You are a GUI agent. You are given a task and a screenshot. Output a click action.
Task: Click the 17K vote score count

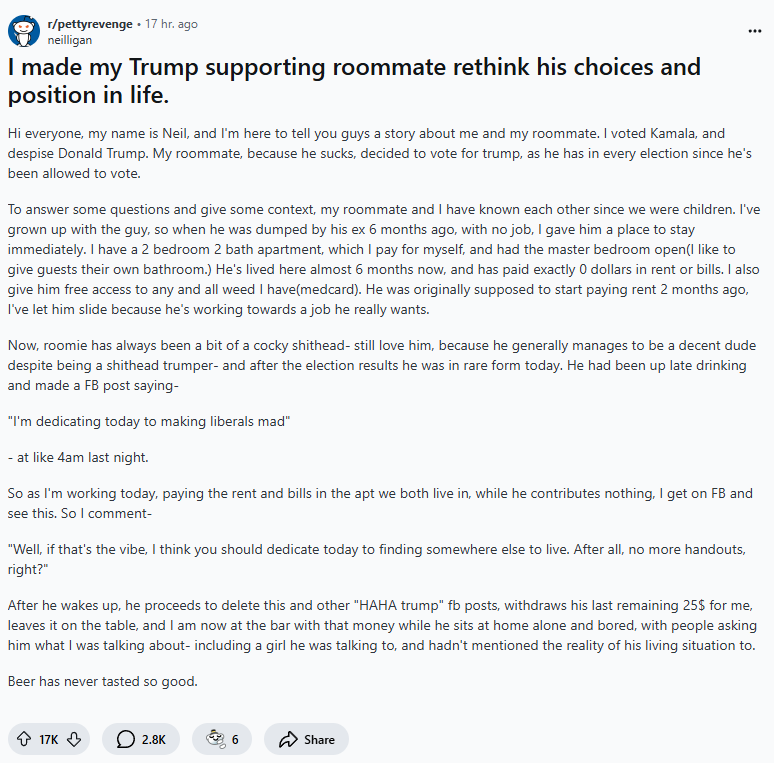click(48, 739)
